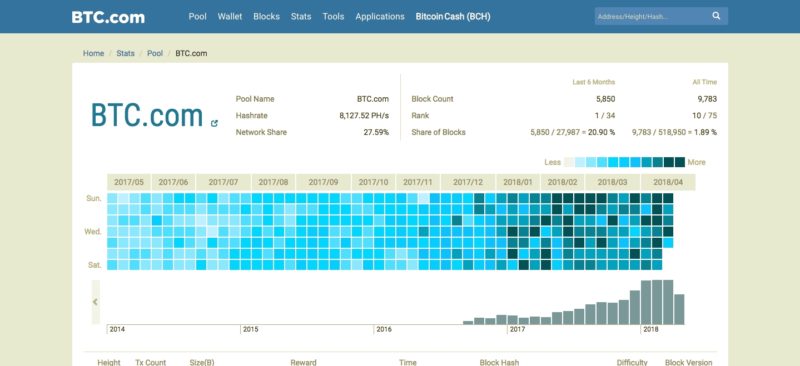800x366 pixels.
Task: Go to Pool breadcrumb link
Action: pos(155,53)
